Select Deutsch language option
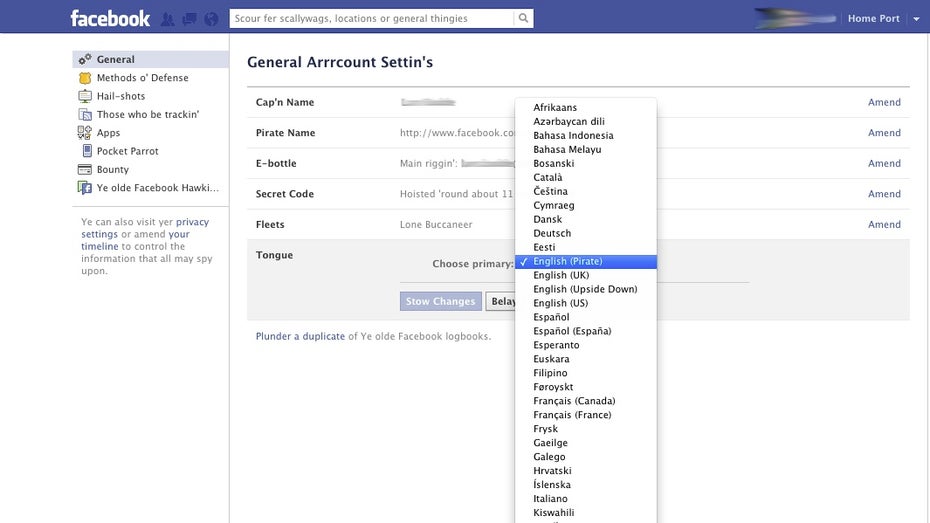The width and height of the screenshot is (930, 523). [x=586, y=233]
